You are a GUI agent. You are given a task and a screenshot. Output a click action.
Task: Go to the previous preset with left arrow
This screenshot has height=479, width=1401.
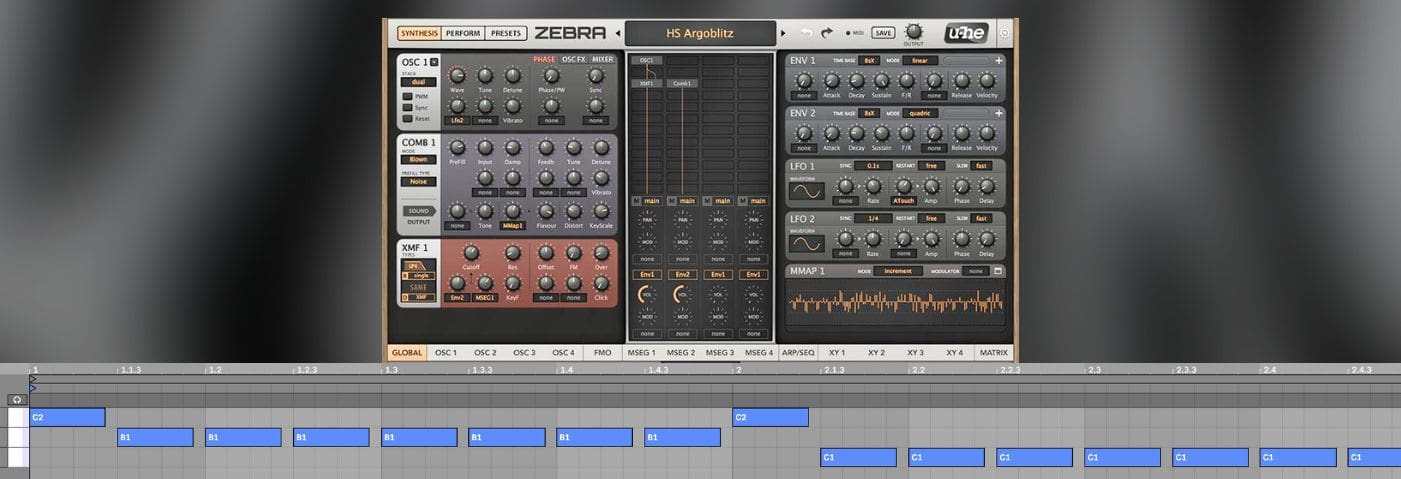tap(617, 33)
